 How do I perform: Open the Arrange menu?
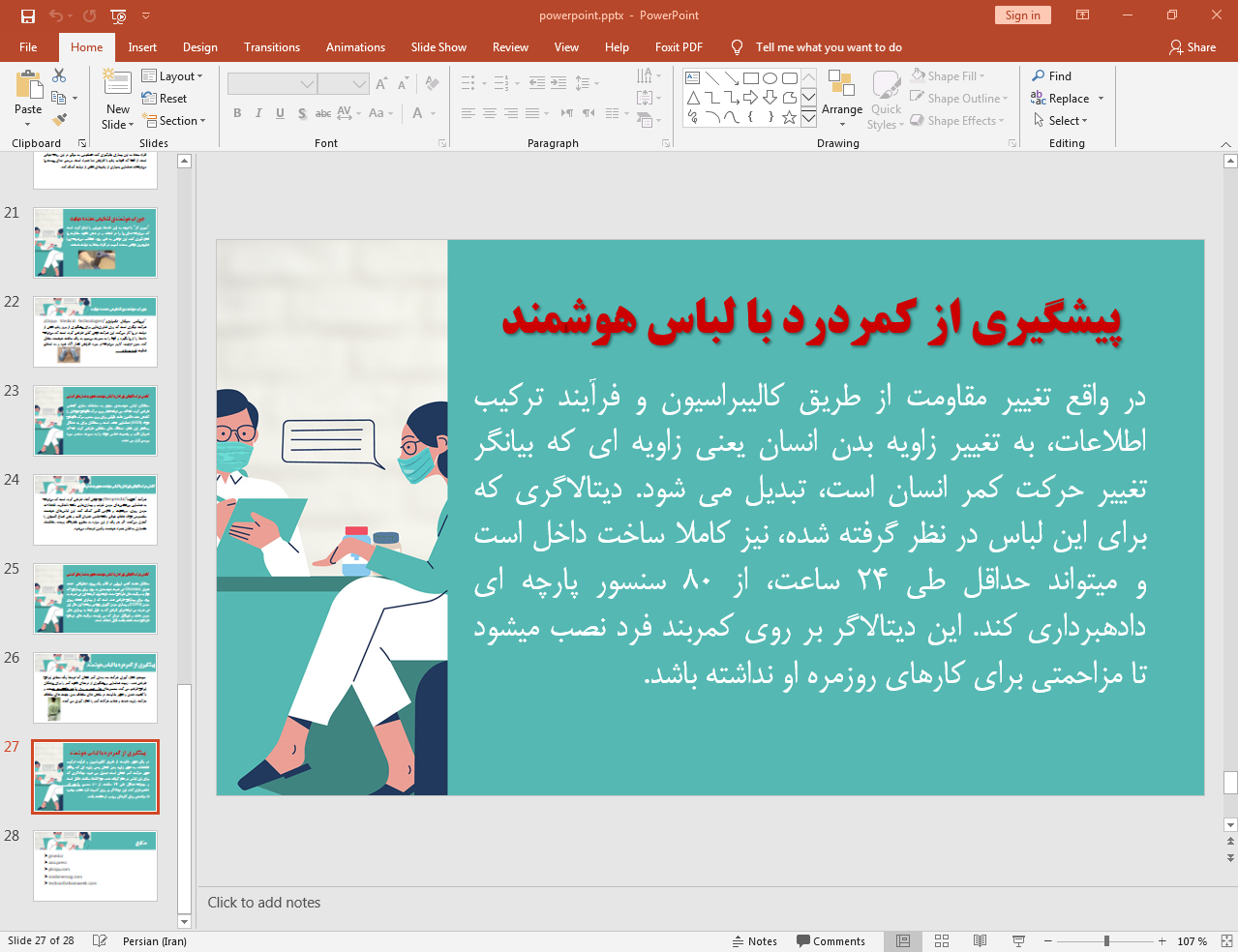click(x=842, y=99)
